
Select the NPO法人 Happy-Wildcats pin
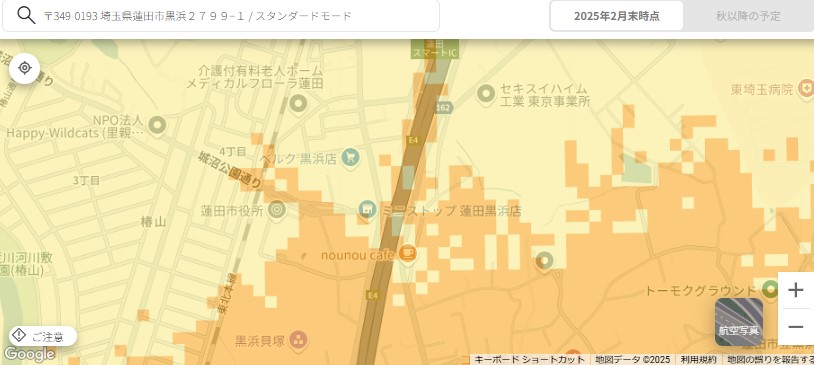pyautogui.click(x=157, y=125)
